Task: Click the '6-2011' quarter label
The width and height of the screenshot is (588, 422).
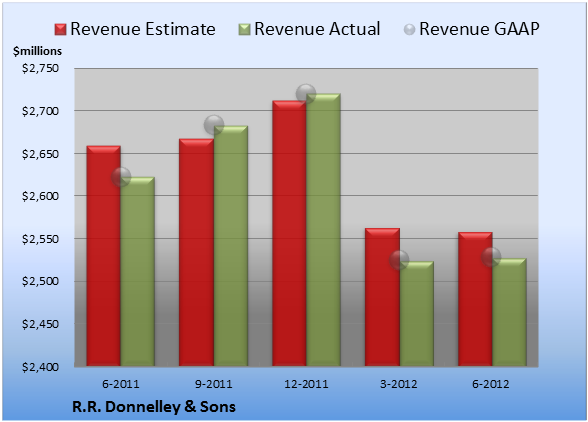Action: pos(121,384)
